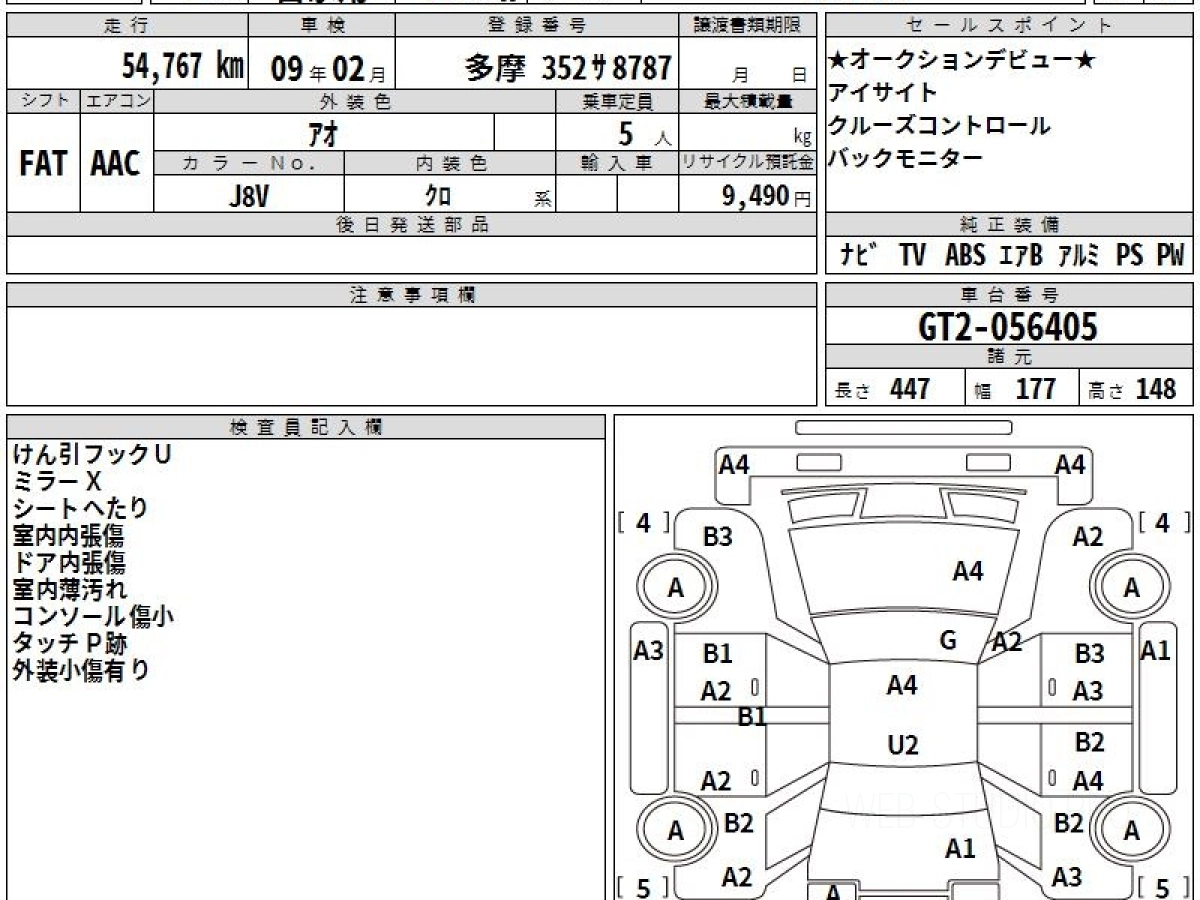This screenshot has height=900, width=1200.
Task: Click the length value 447
Action: tap(910, 389)
